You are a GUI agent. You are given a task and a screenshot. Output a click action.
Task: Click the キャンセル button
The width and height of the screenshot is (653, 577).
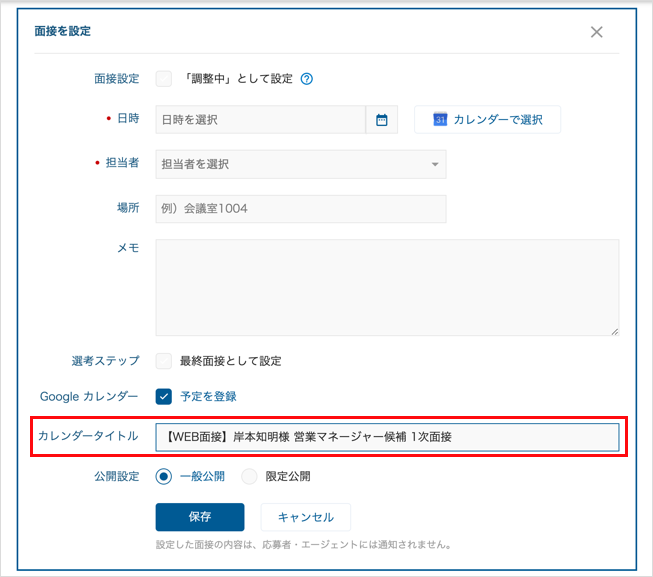coord(306,517)
